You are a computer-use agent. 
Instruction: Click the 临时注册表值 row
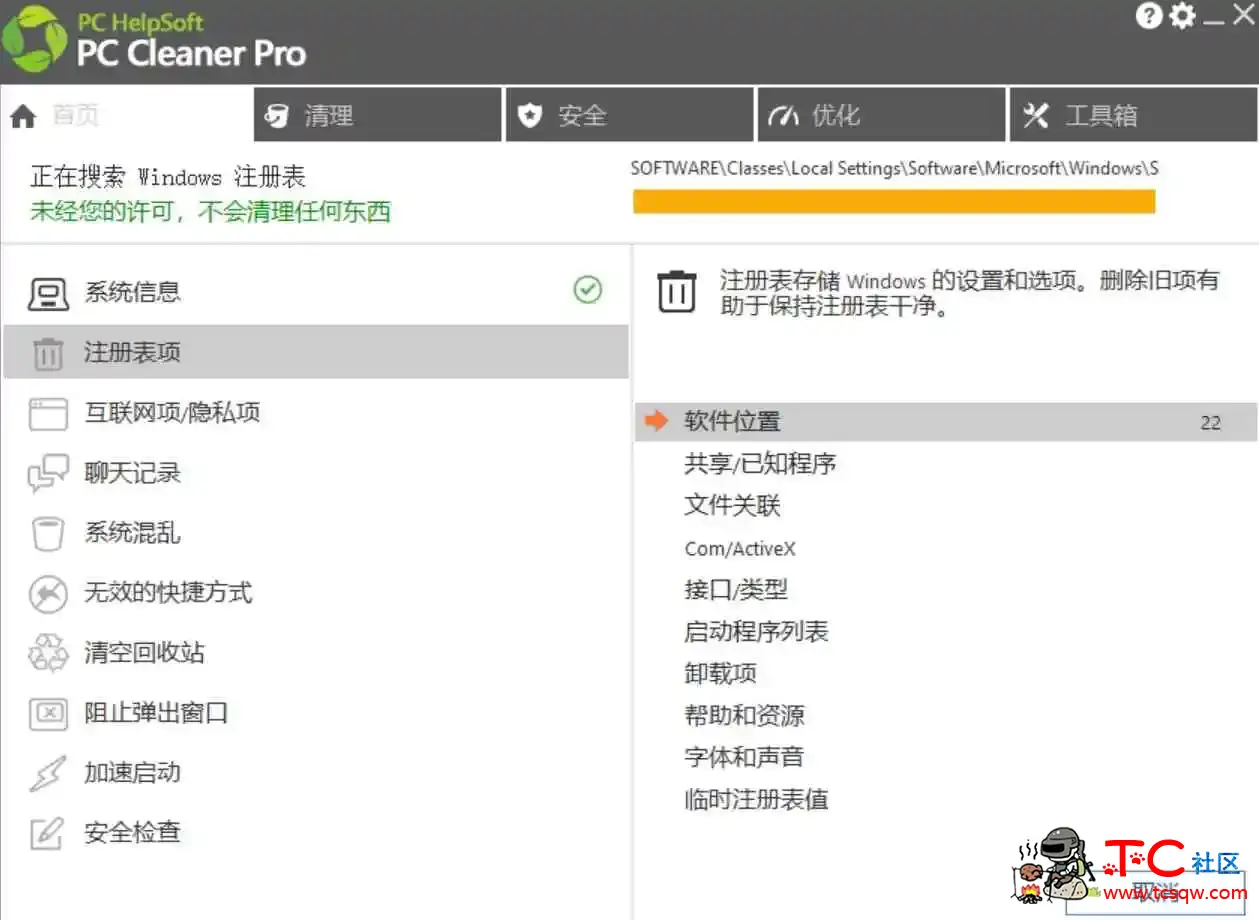[x=946, y=800]
